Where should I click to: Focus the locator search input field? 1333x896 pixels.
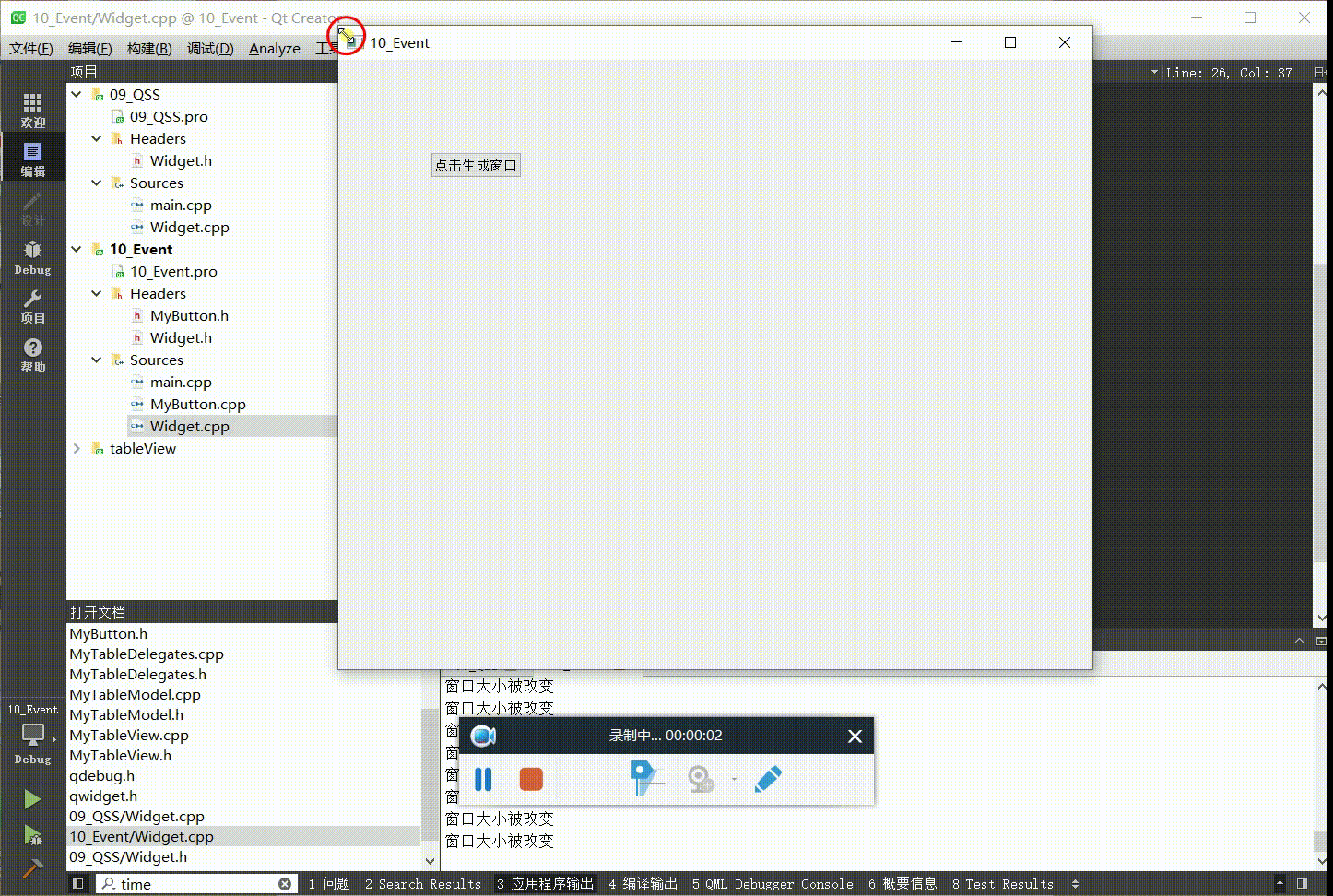[x=198, y=884]
